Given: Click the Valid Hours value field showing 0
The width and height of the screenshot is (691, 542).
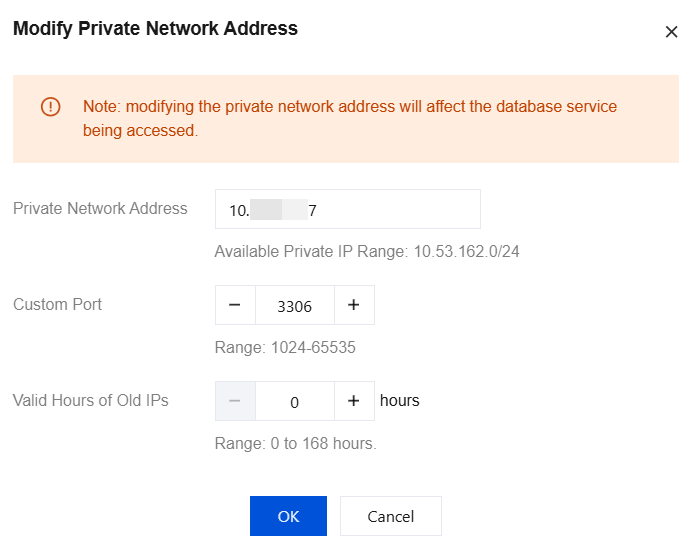Looking at the screenshot, I should click(x=294, y=402).
